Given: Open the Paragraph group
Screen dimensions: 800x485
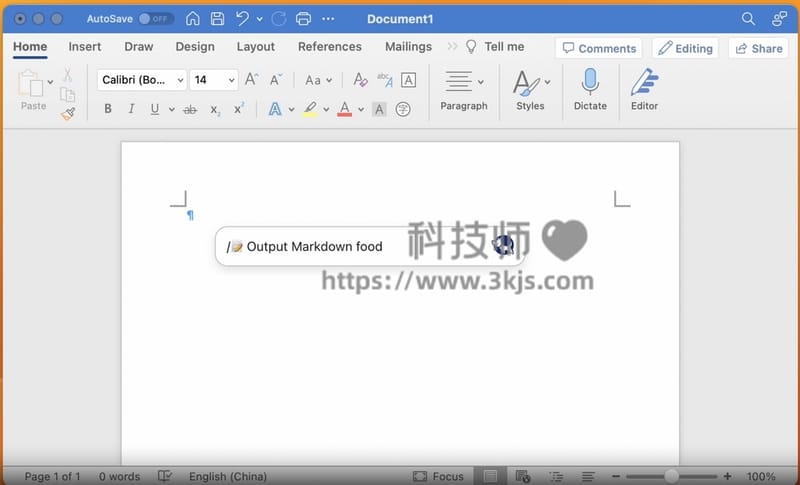Looking at the screenshot, I should (464, 91).
